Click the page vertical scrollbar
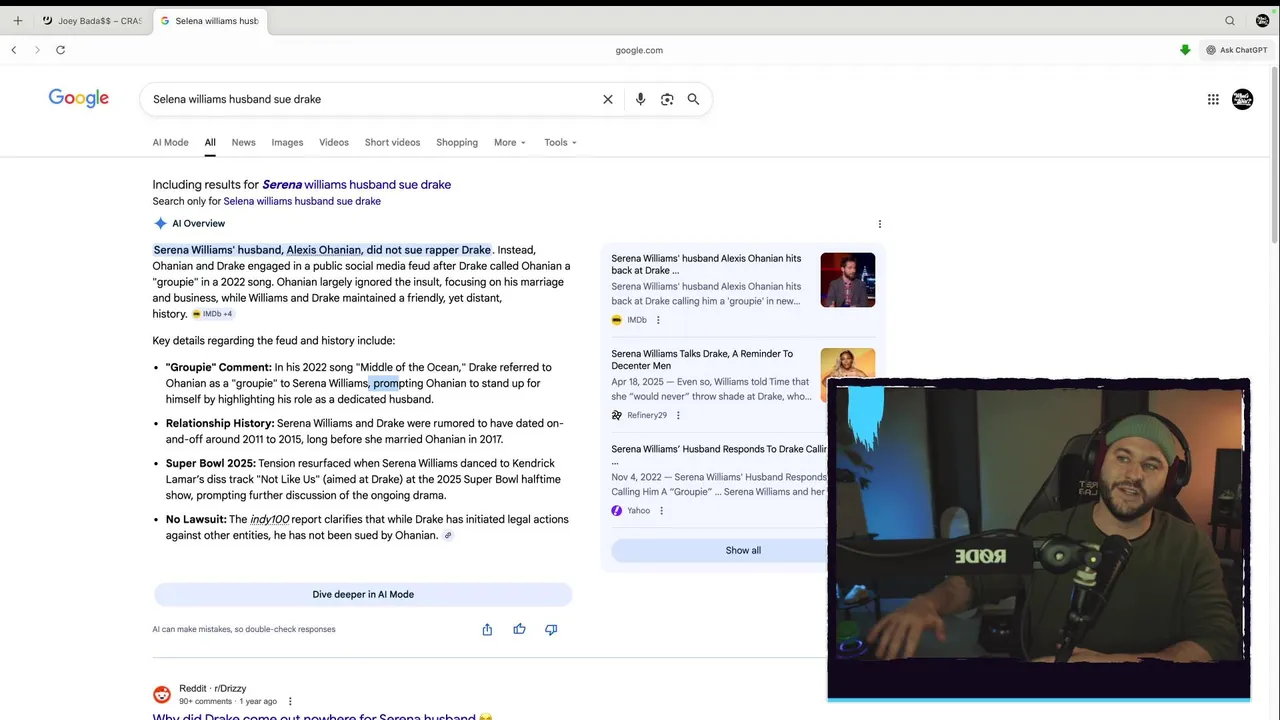 click(1274, 155)
